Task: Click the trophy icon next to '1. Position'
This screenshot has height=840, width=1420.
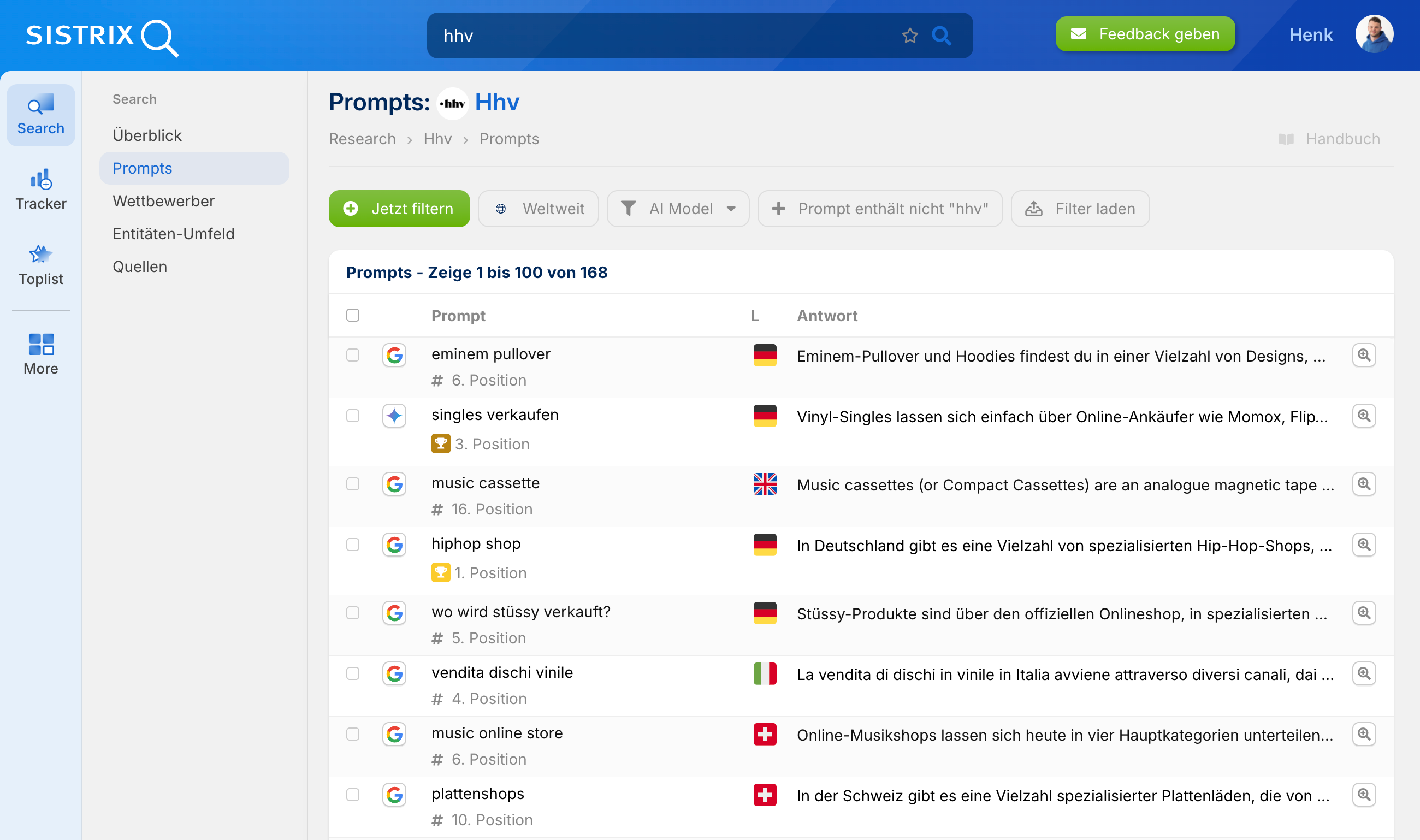Action: tap(441, 572)
